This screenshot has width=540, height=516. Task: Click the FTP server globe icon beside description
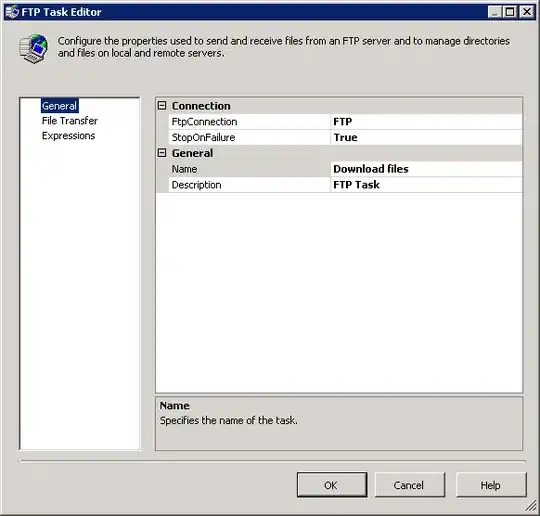tap(33, 48)
